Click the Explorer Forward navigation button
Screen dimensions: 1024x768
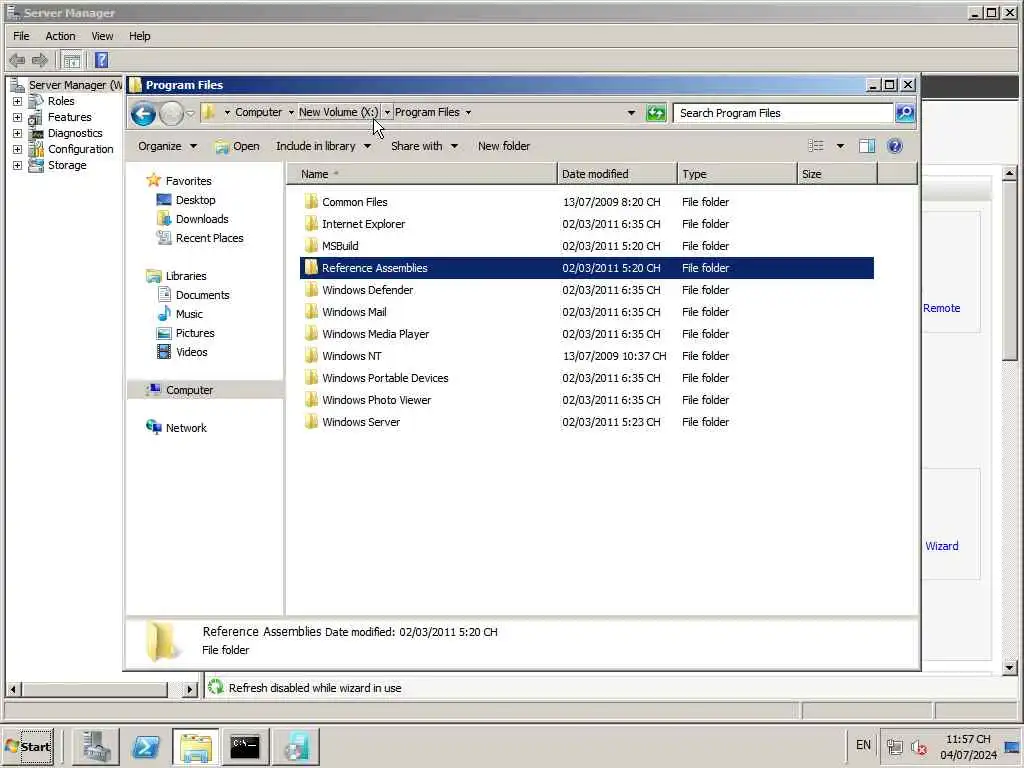[x=171, y=114]
